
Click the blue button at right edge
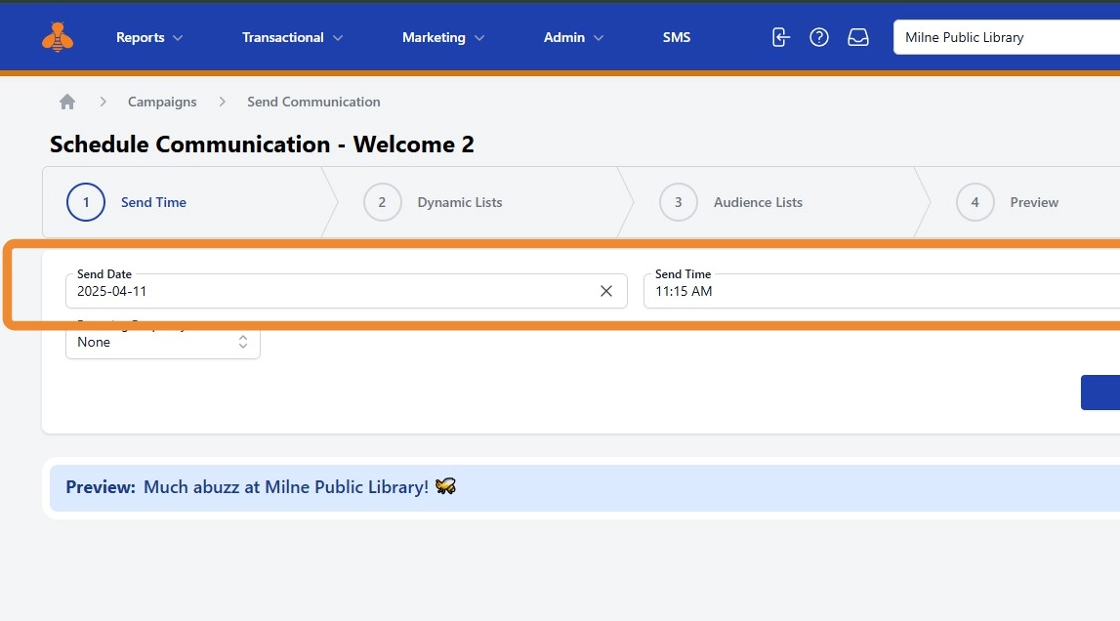pyautogui.click(x=1100, y=392)
